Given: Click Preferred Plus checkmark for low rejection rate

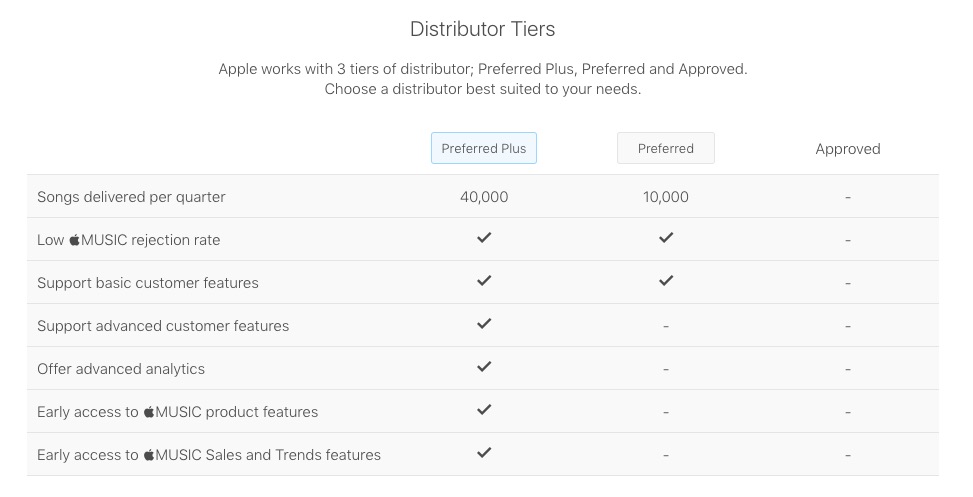Looking at the screenshot, I should tap(484, 238).
